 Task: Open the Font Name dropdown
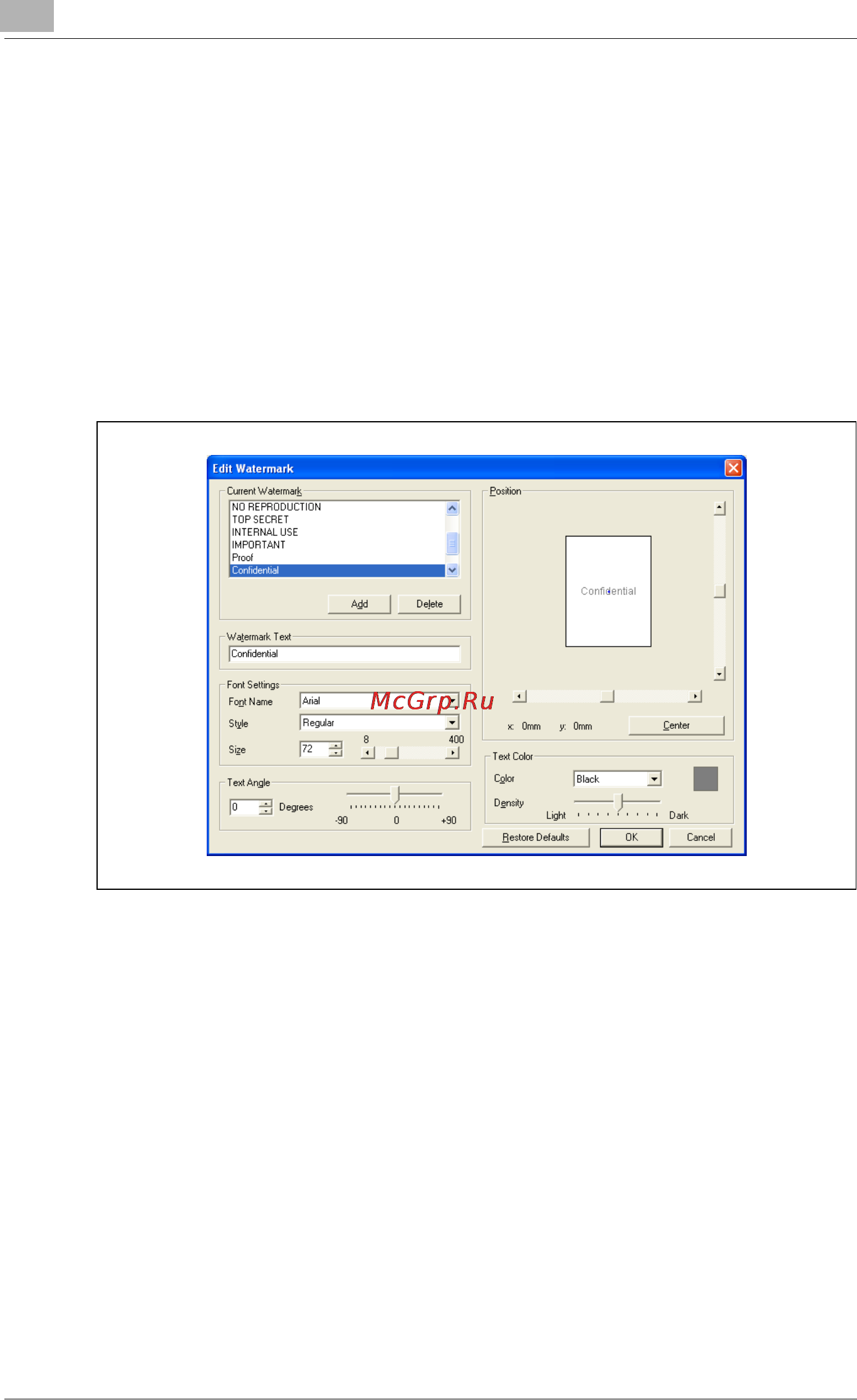pos(452,701)
